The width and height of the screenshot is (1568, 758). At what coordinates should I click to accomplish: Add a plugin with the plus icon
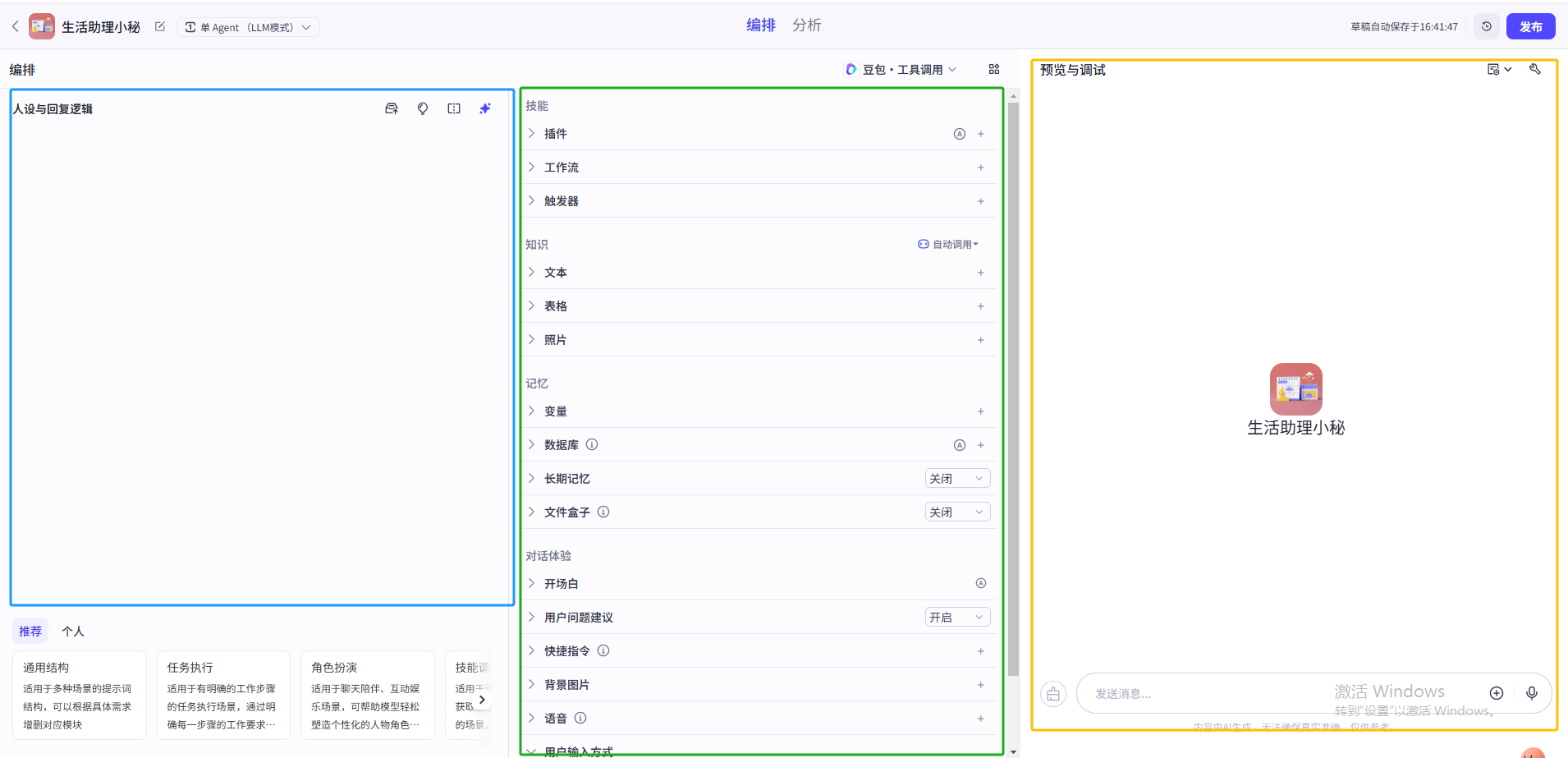point(980,134)
